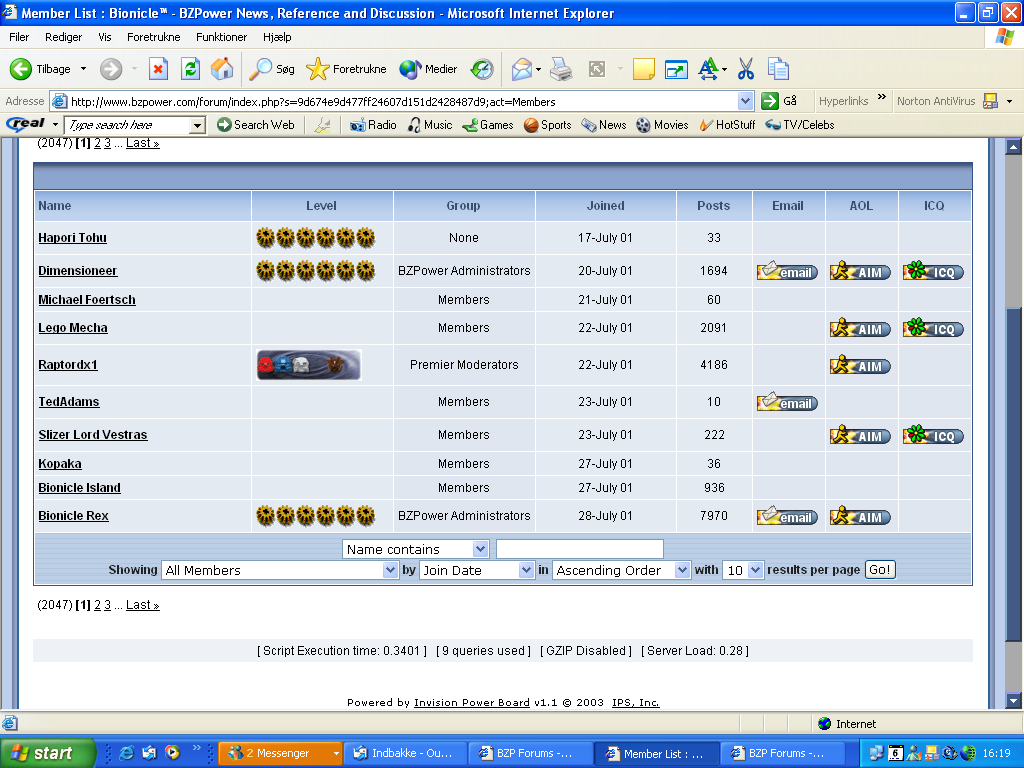Click AIM icon for Bionicle Rex
Viewport: 1024px width, 768px height.
(x=860, y=516)
